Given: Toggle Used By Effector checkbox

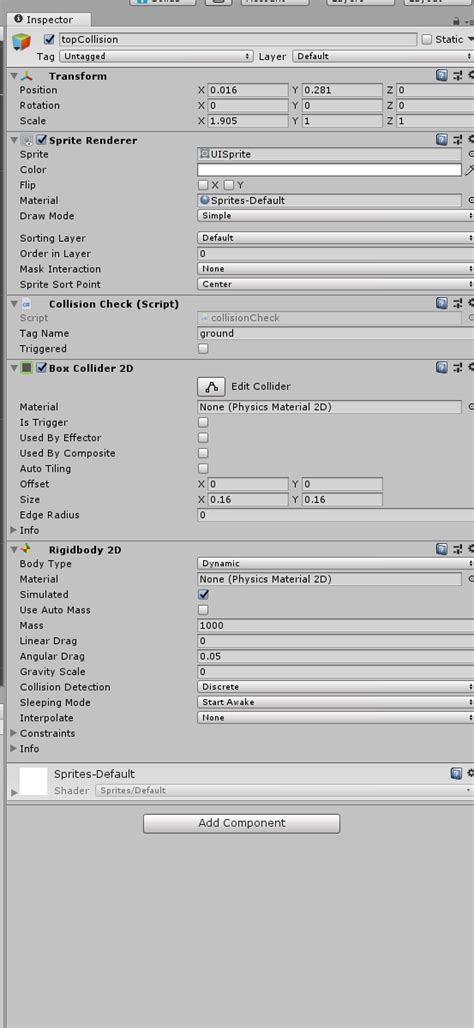Looking at the screenshot, I should click(x=203, y=438).
